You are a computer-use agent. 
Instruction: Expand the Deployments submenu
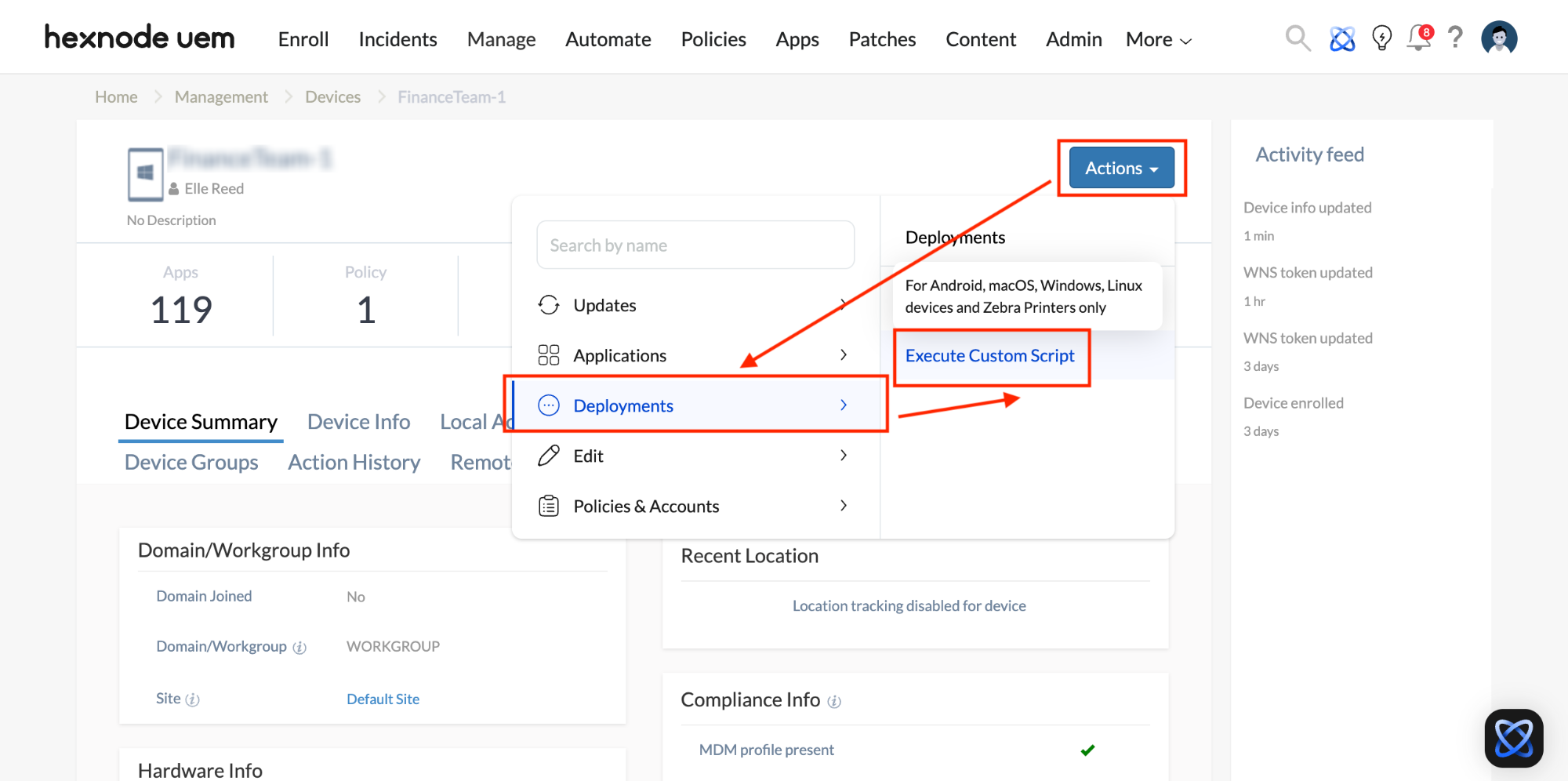pos(623,405)
